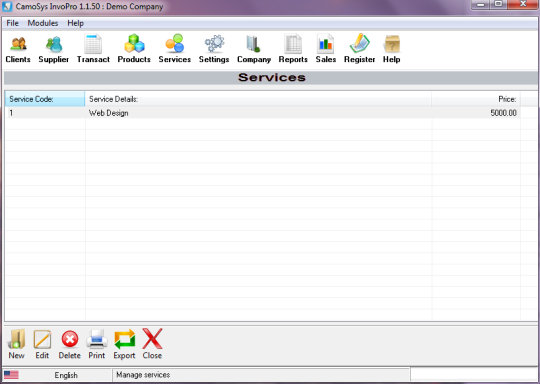Open the Settings gears icon
Screen dimensions: 540x384
(x=214, y=49)
